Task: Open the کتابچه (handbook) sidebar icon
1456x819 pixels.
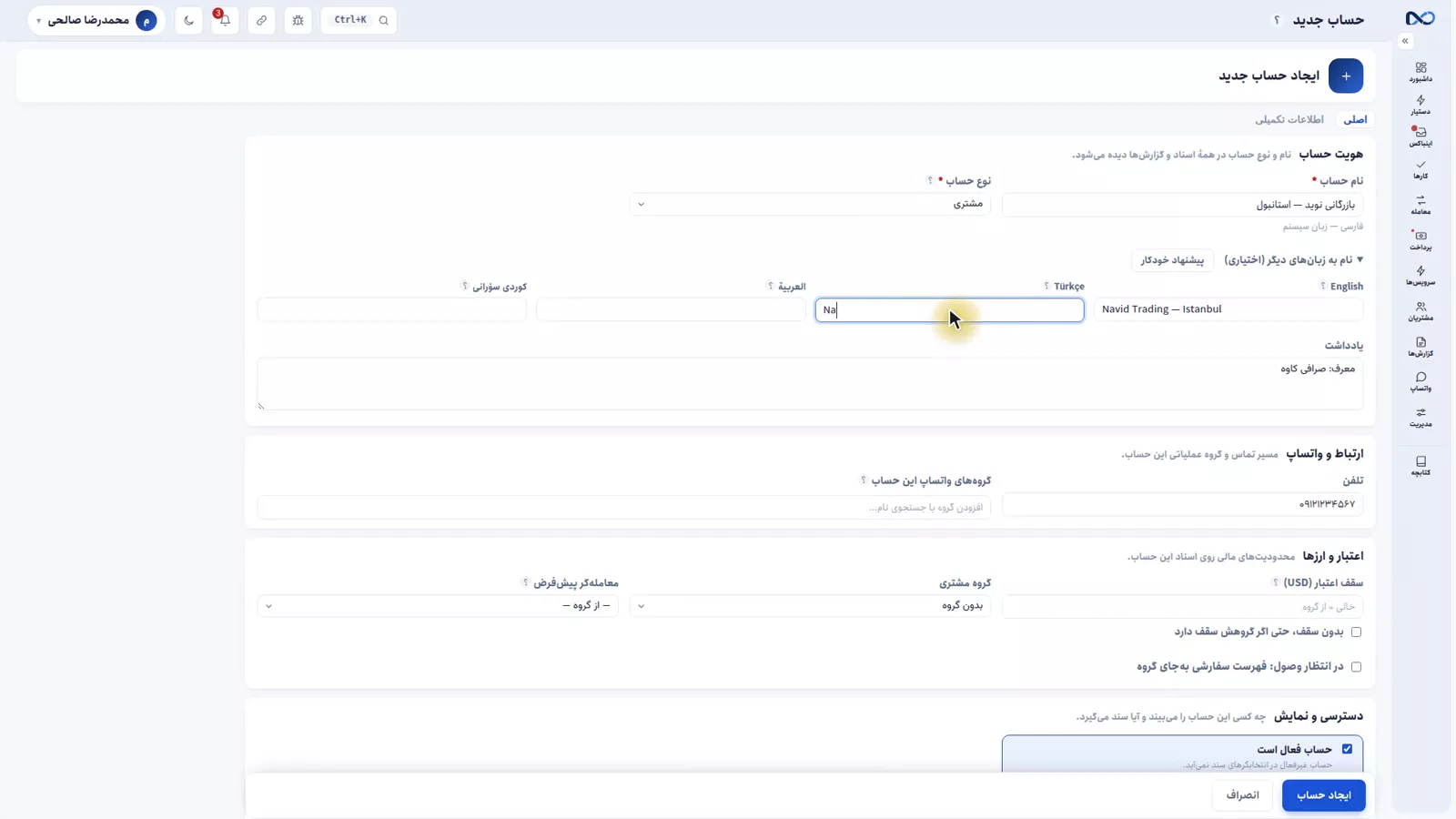Action: [x=1421, y=466]
